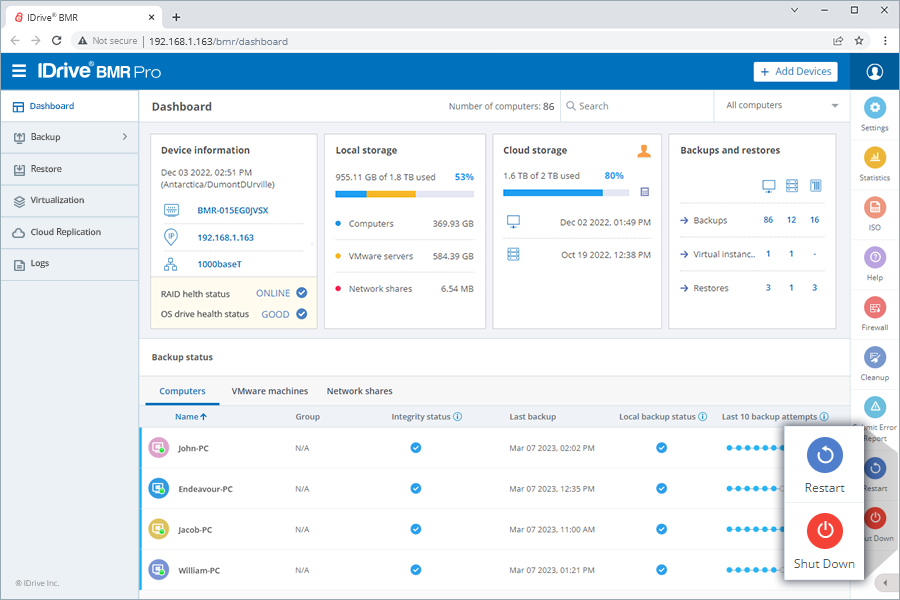Click the 1000baseT network link
This screenshot has height=600, width=900.
219,264
